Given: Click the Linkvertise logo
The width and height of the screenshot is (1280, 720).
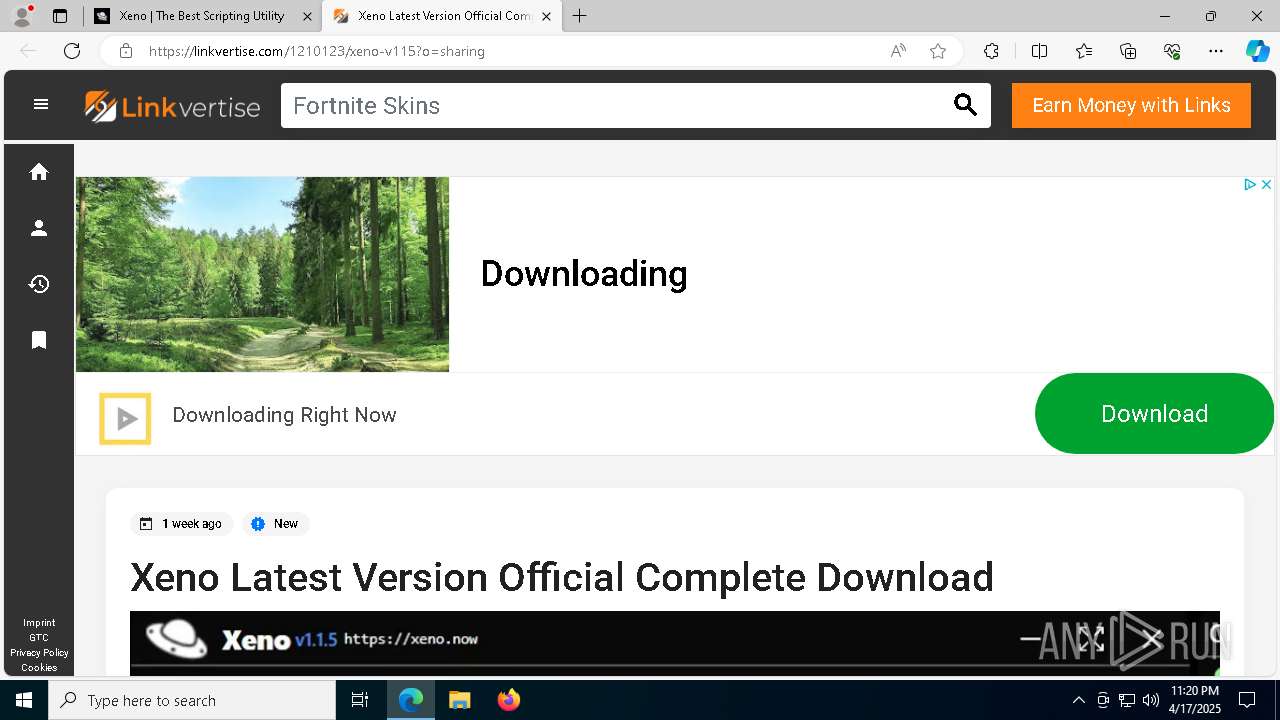Looking at the screenshot, I should (172, 106).
